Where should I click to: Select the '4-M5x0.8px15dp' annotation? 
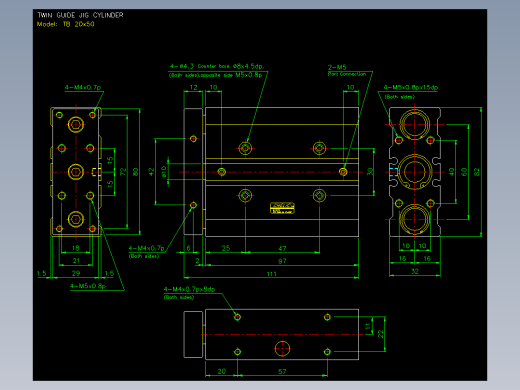click(411, 87)
